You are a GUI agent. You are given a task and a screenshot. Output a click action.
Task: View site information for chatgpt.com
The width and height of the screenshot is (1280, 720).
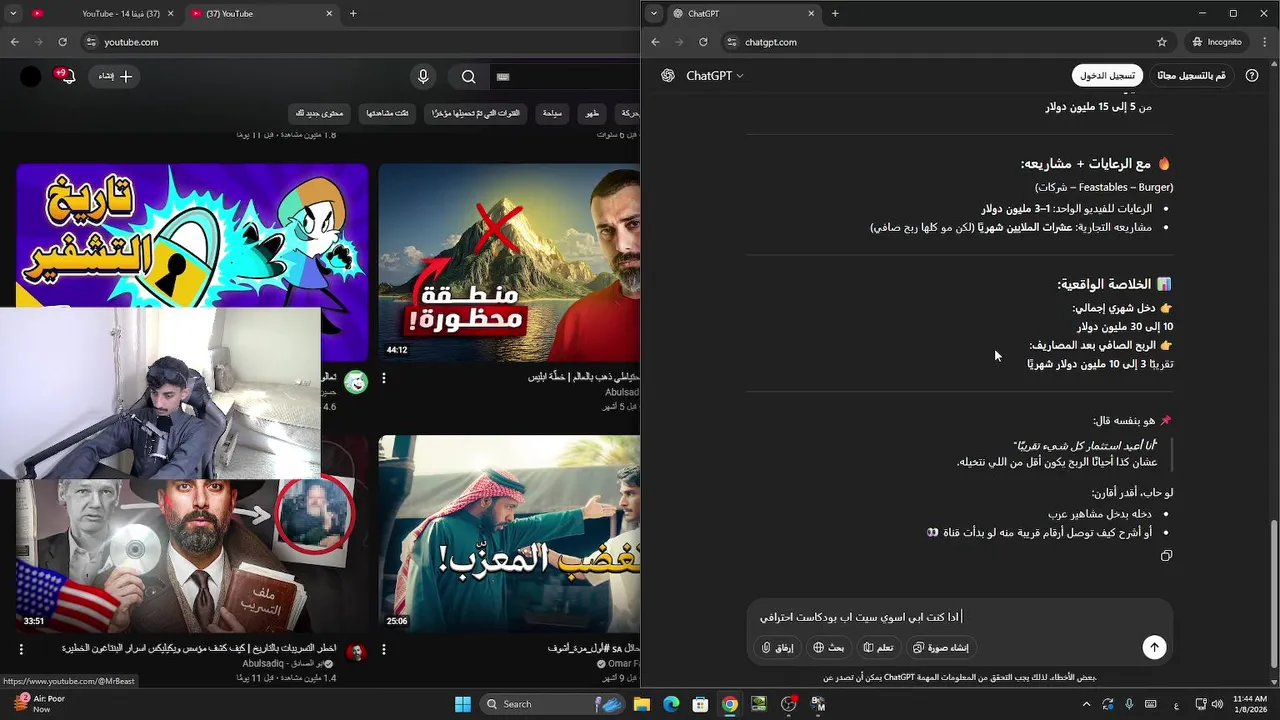732,42
